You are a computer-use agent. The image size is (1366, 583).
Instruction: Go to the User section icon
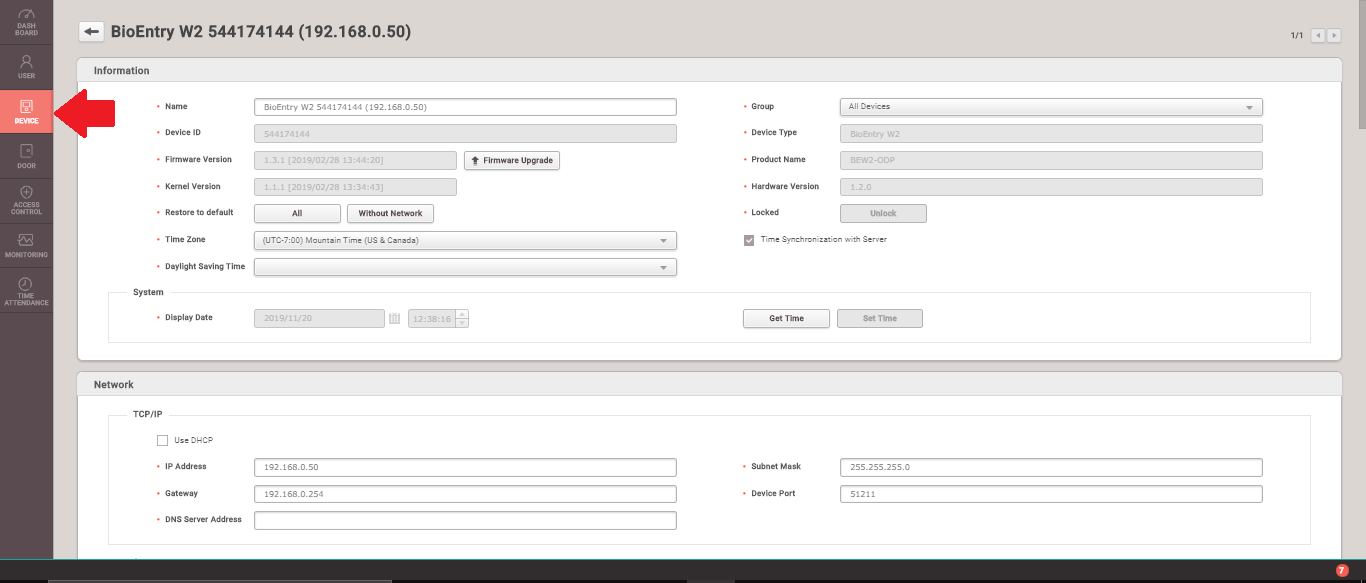(x=26, y=66)
